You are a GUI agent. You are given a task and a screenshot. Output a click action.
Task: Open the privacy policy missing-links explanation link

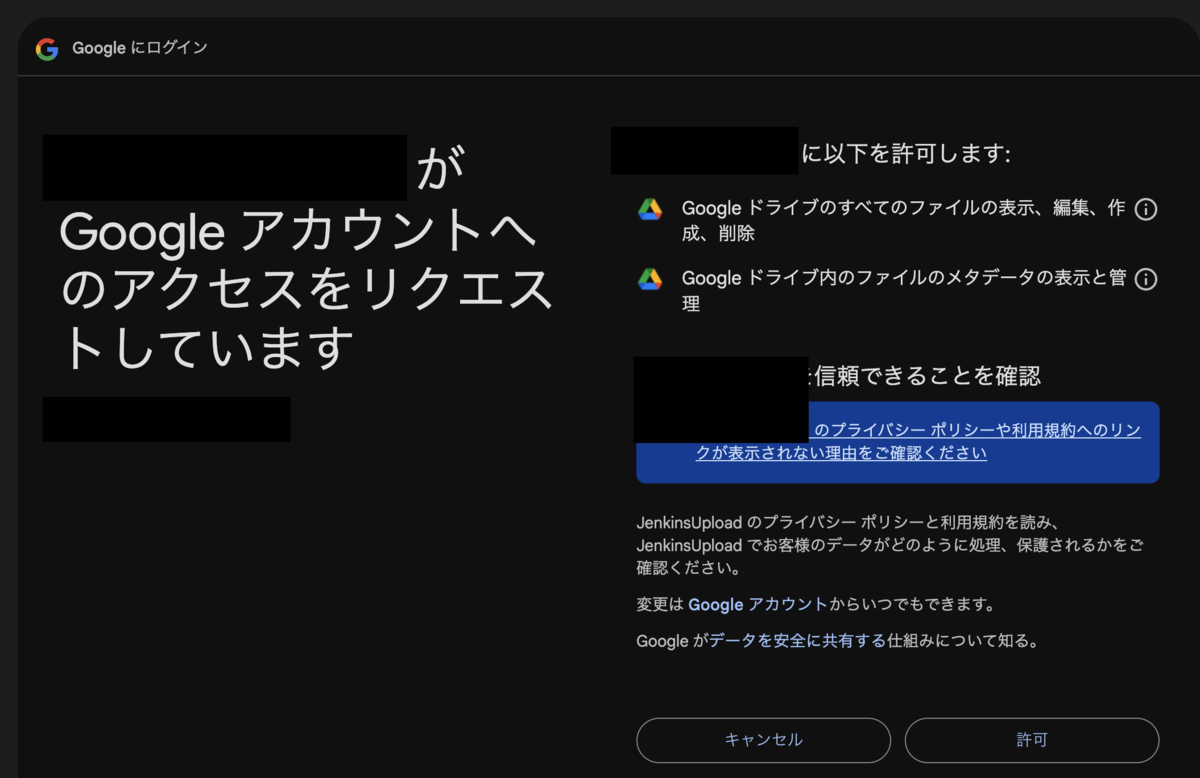point(918,441)
